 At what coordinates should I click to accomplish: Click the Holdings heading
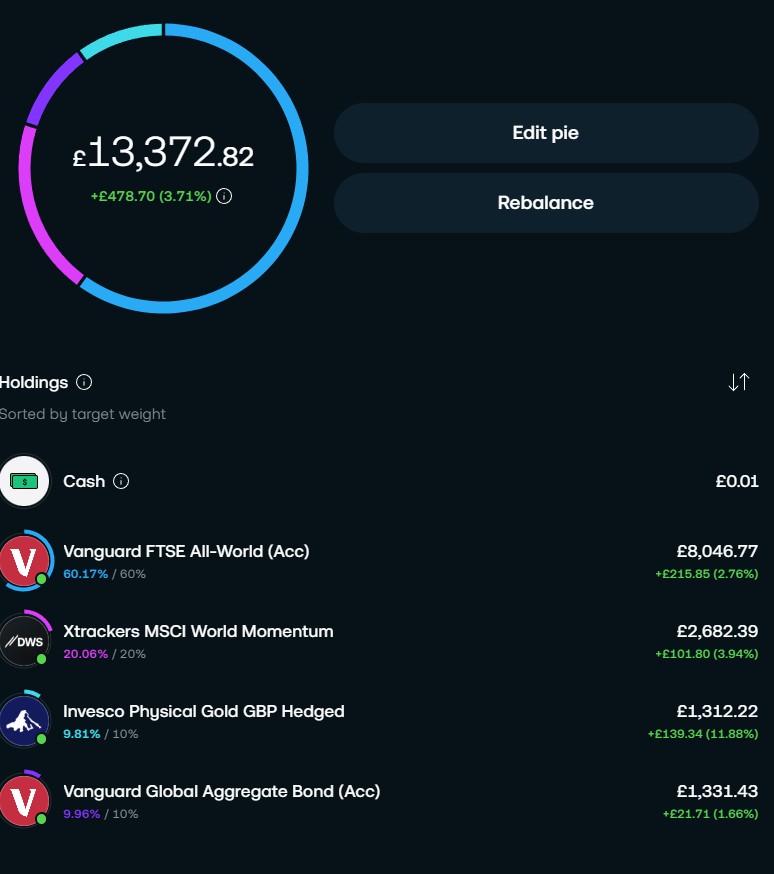[x=34, y=382]
